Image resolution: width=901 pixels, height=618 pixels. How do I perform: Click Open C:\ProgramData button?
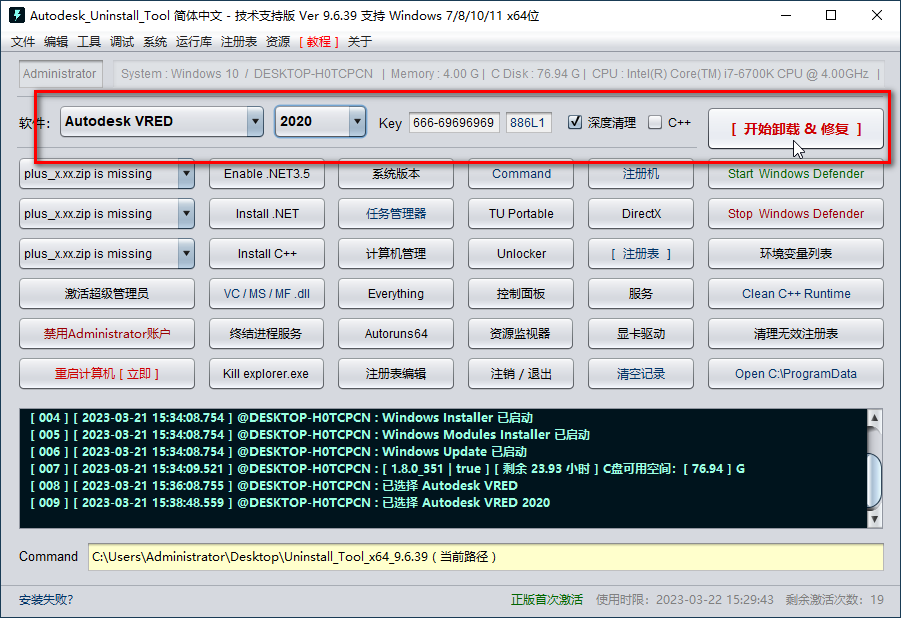tap(796, 374)
